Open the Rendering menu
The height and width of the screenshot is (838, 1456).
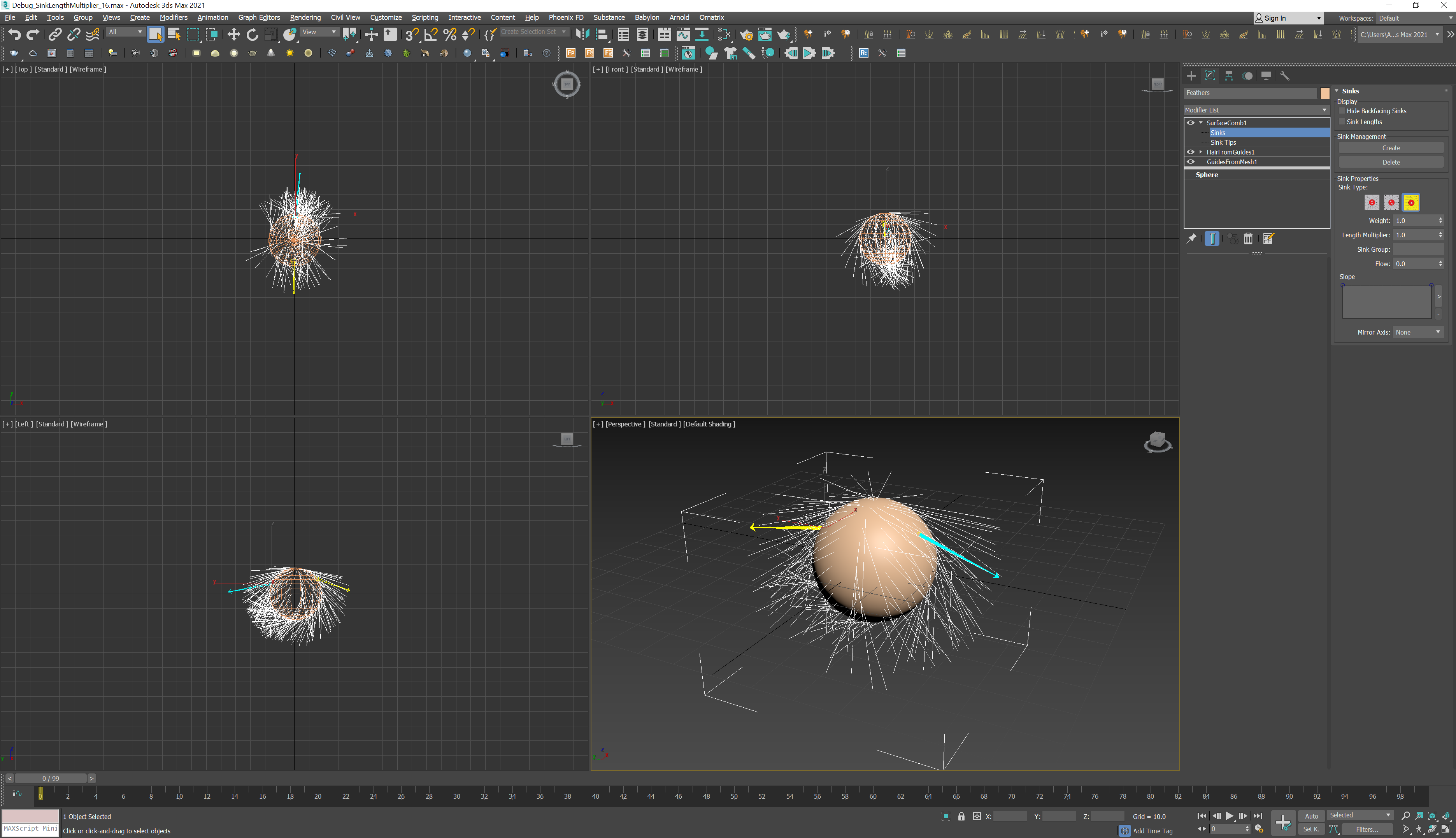coord(305,17)
